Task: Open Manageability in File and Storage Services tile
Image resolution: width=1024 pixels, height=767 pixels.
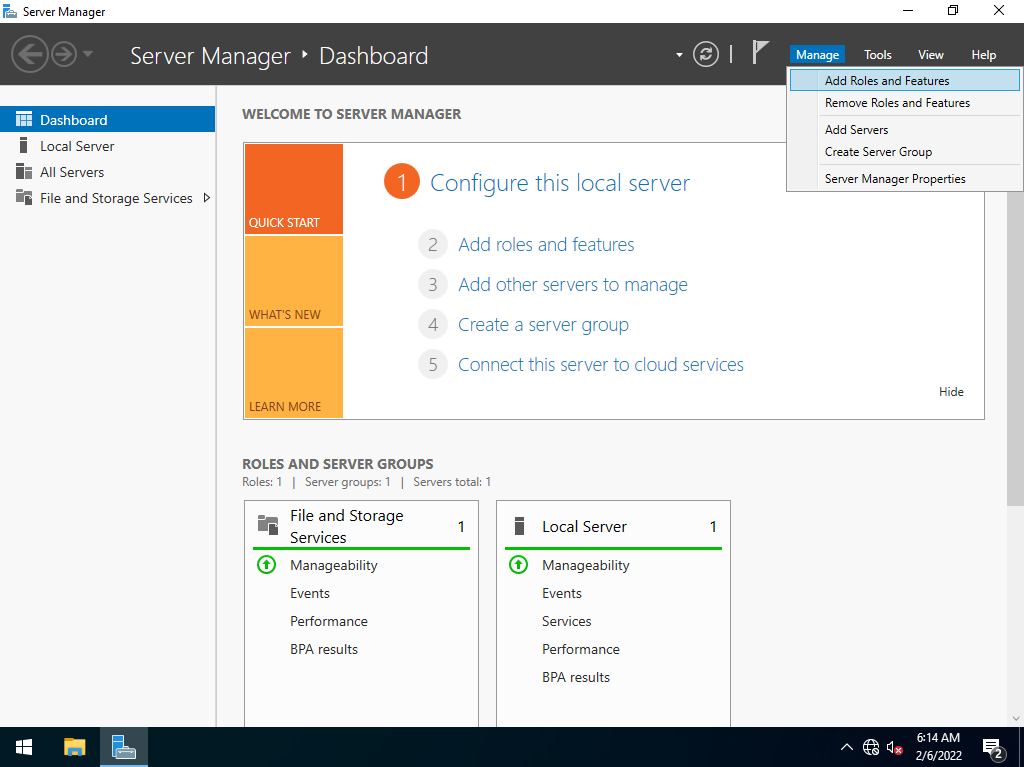Action: 334,565
